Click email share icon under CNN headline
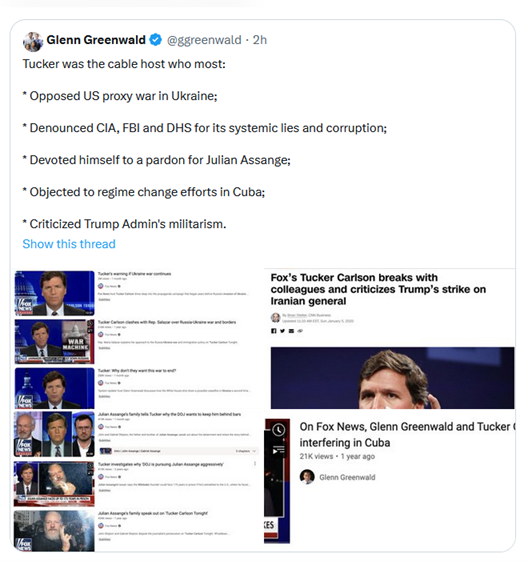Image resolution: width=528 pixels, height=562 pixels. click(291, 331)
